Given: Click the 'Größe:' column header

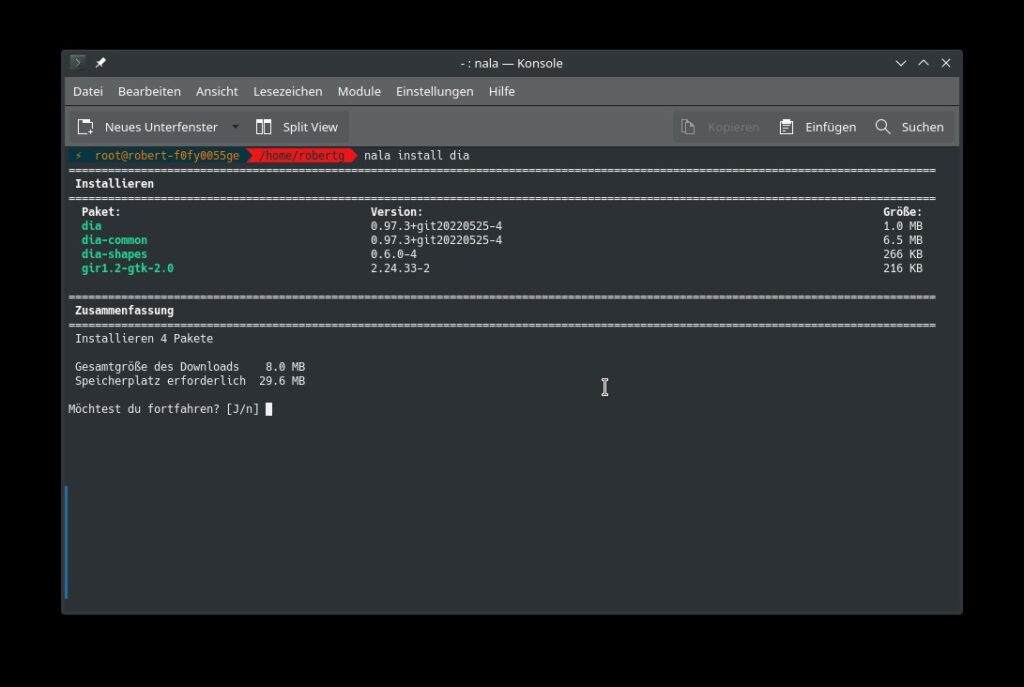Looking at the screenshot, I should click(x=903, y=212).
